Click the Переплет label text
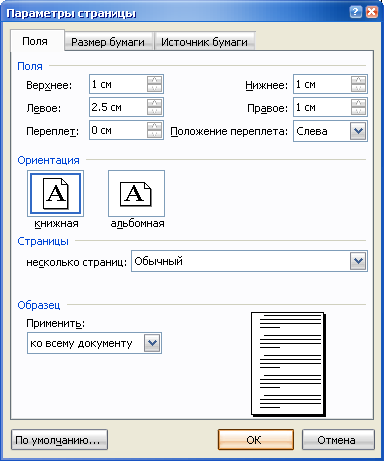The width and height of the screenshot is (384, 461). (52, 131)
